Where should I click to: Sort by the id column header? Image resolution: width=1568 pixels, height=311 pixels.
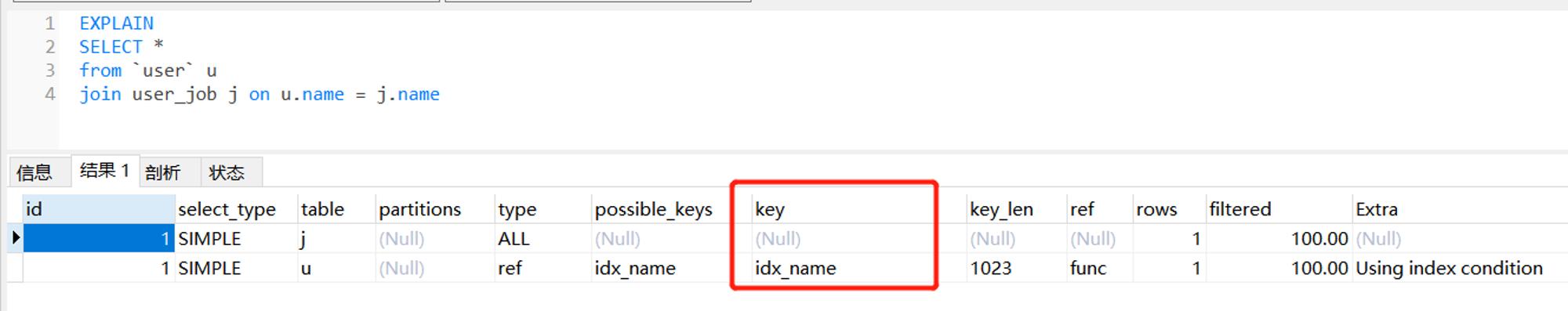pyautogui.click(x=99, y=209)
